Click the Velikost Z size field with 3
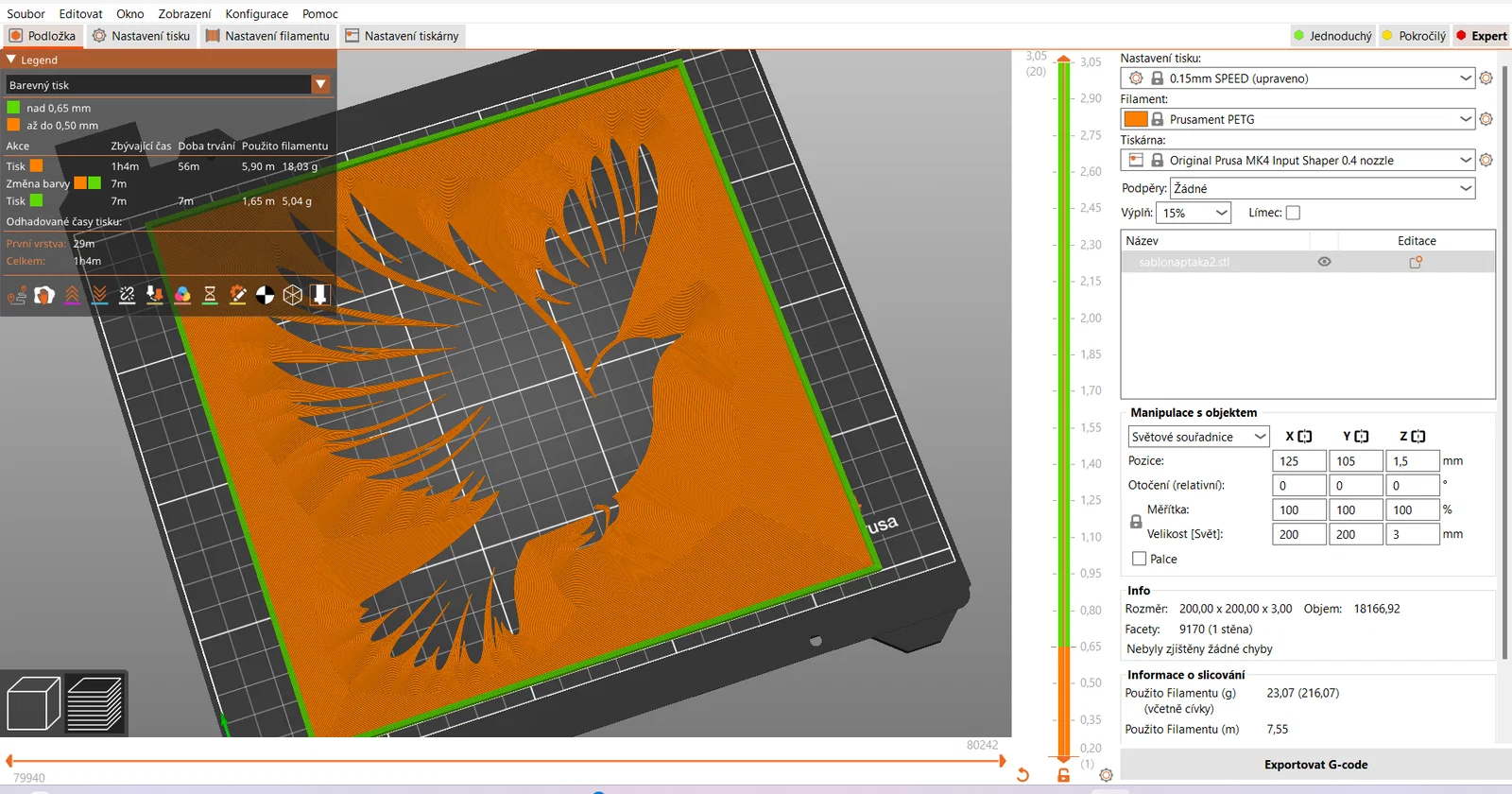The image size is (1512, 794). click(1413, 534)
